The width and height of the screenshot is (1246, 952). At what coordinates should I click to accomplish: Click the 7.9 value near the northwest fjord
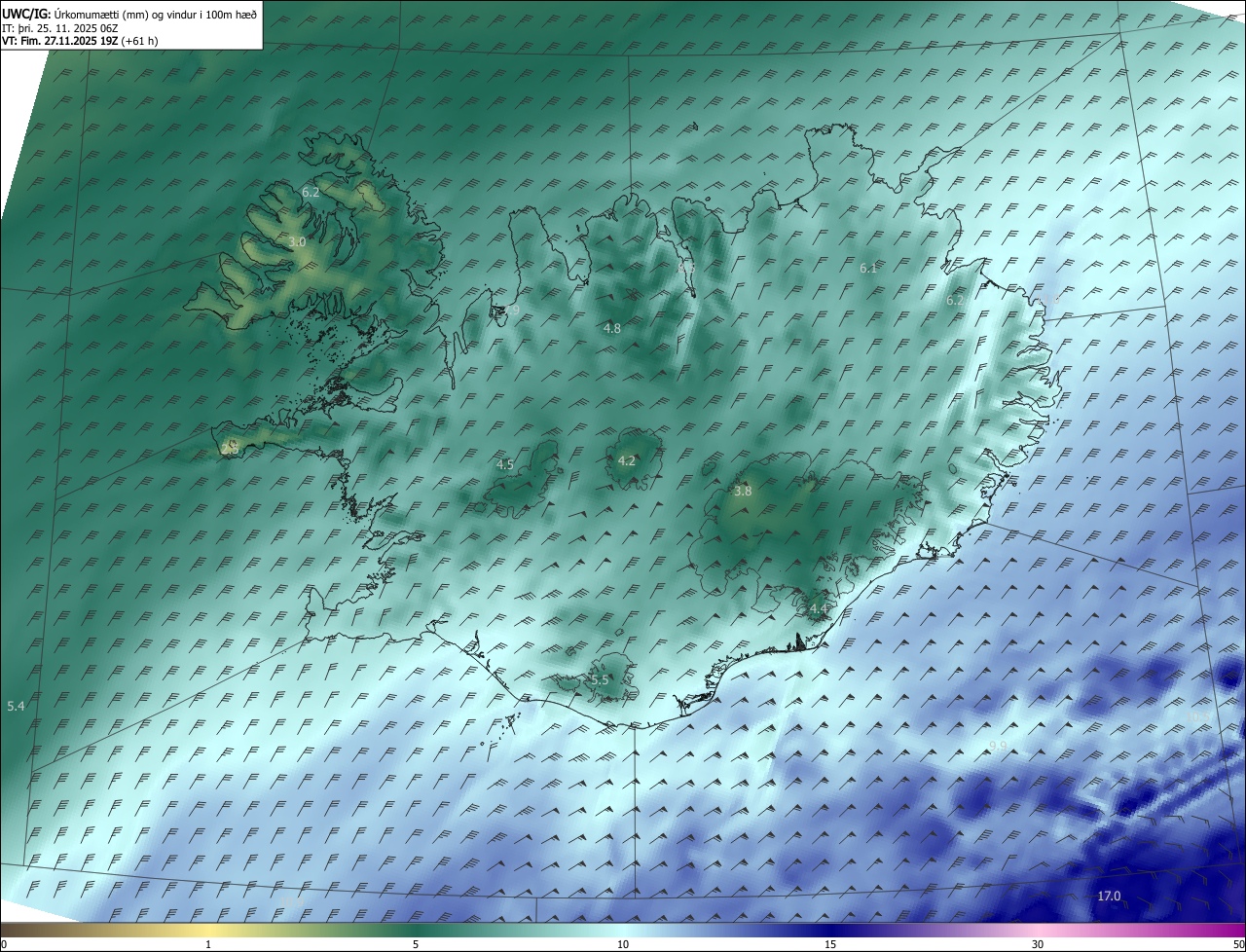[x=511, y=310]
